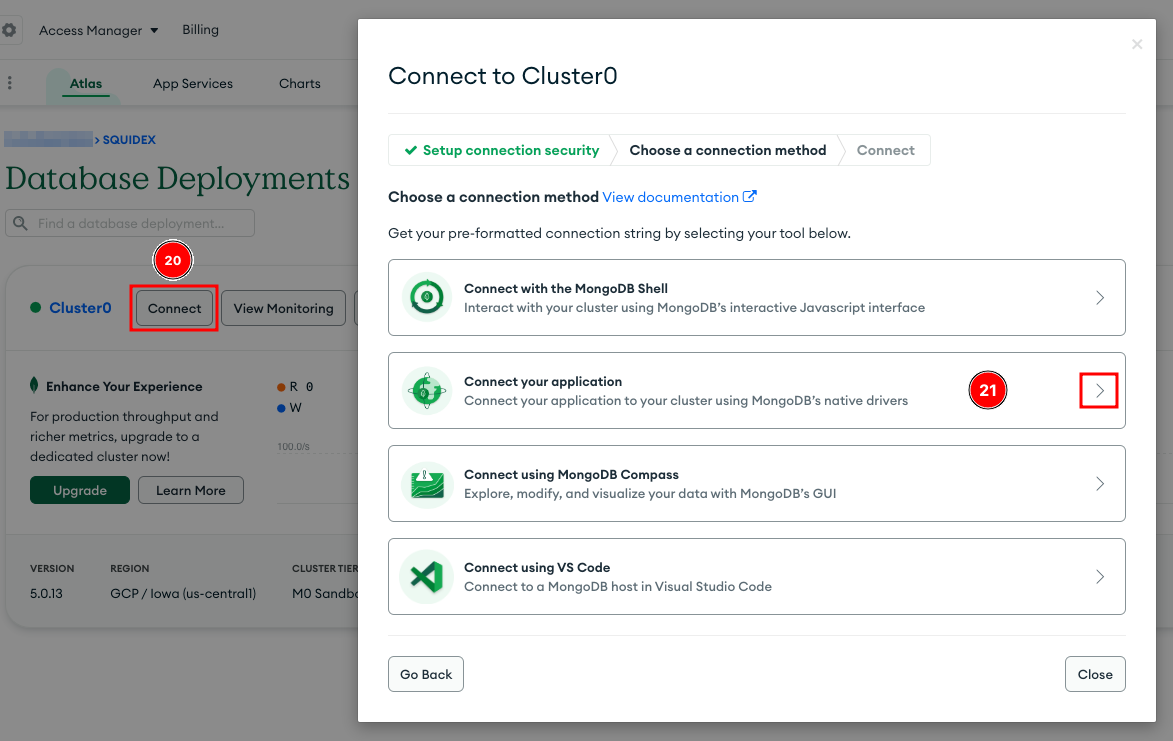Open the Billing menu item
1173x741 pixels.
200,30
